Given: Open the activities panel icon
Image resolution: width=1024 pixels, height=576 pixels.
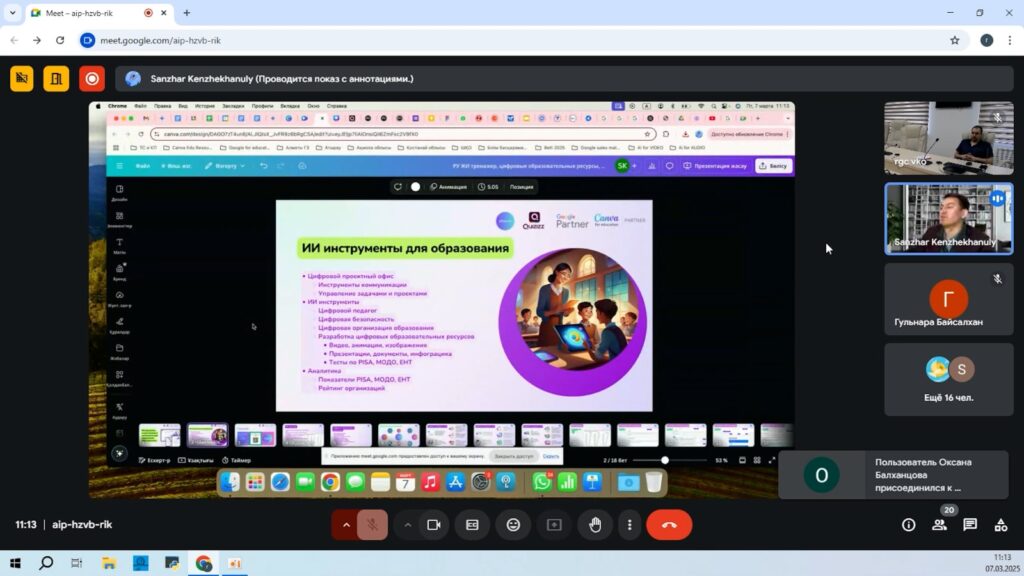Looking at the screenshot, I should [x=1000, y=525].
